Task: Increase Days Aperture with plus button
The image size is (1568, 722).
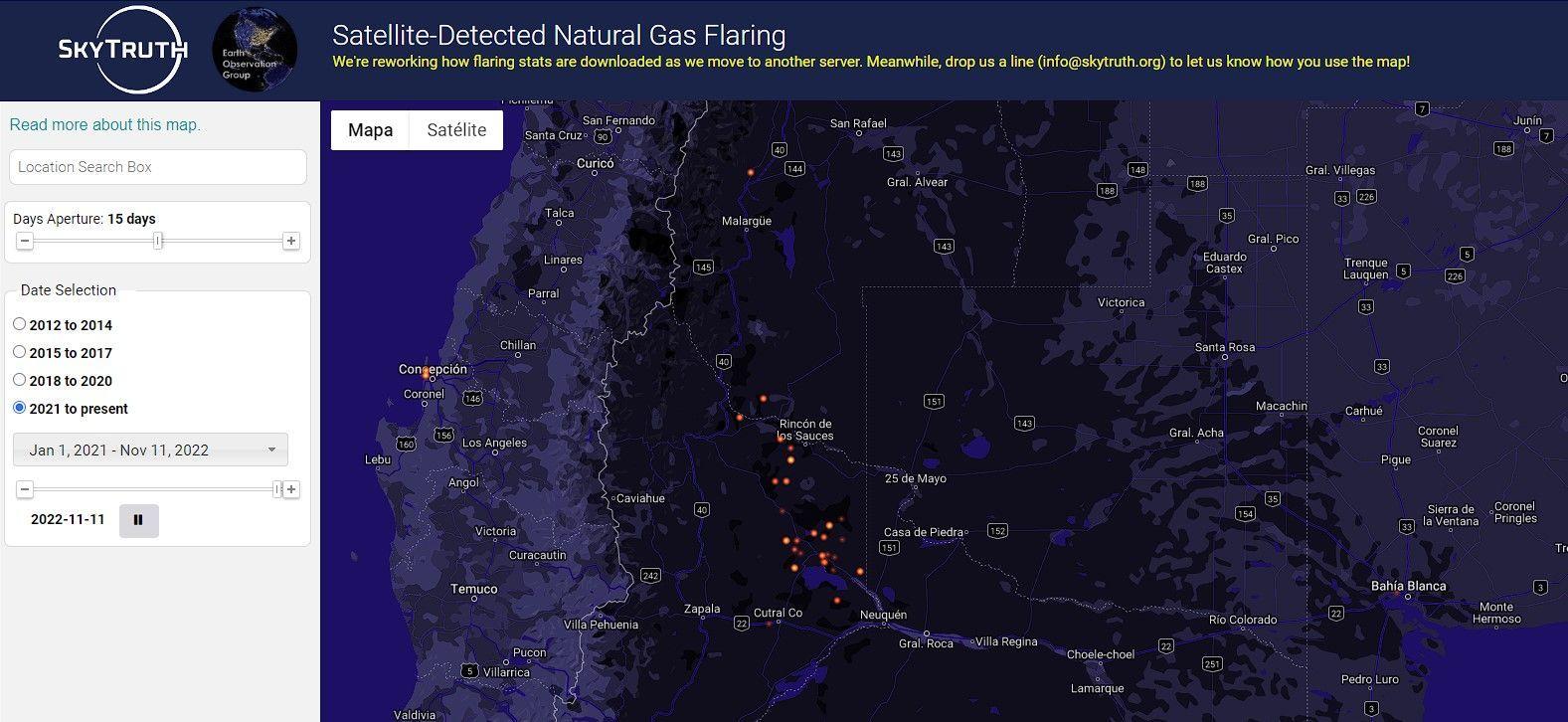Action: [290, 241]
